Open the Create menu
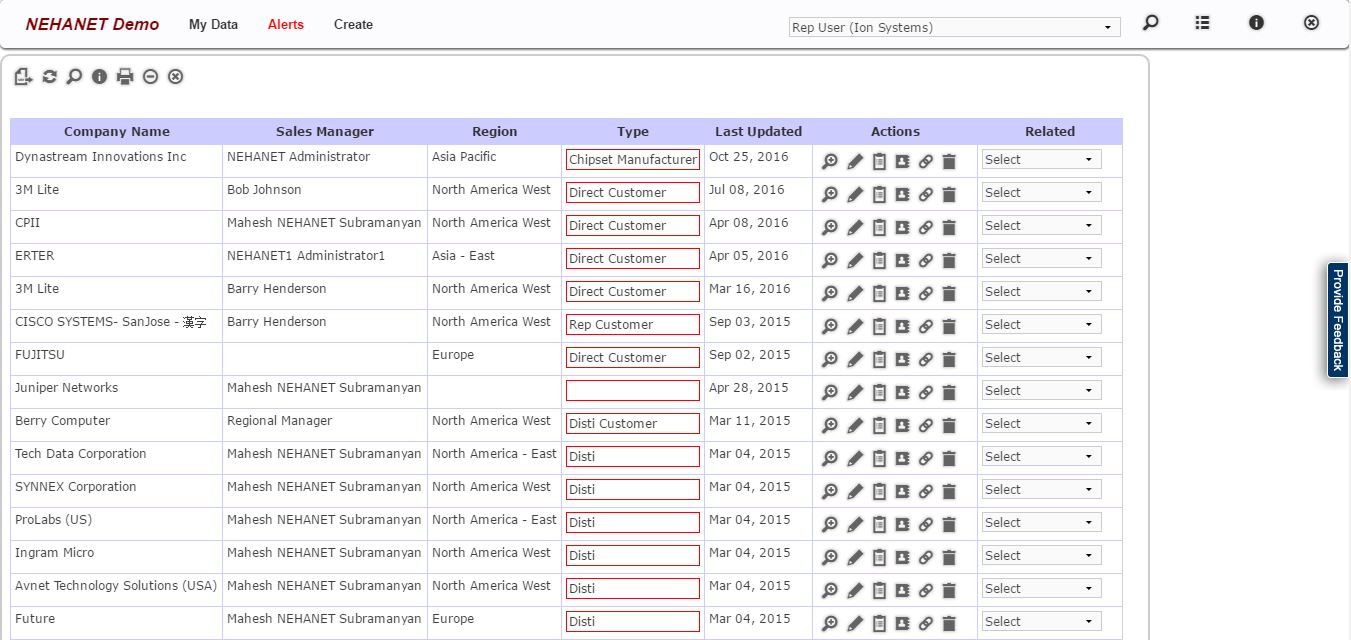Screen dimensions: 1351x640 [x=353, y=25]
